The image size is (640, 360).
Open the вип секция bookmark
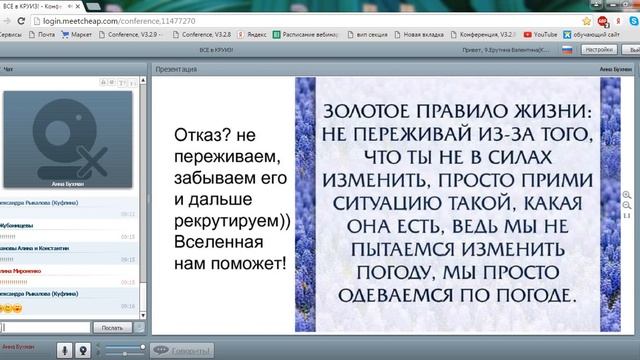[367, 35]
